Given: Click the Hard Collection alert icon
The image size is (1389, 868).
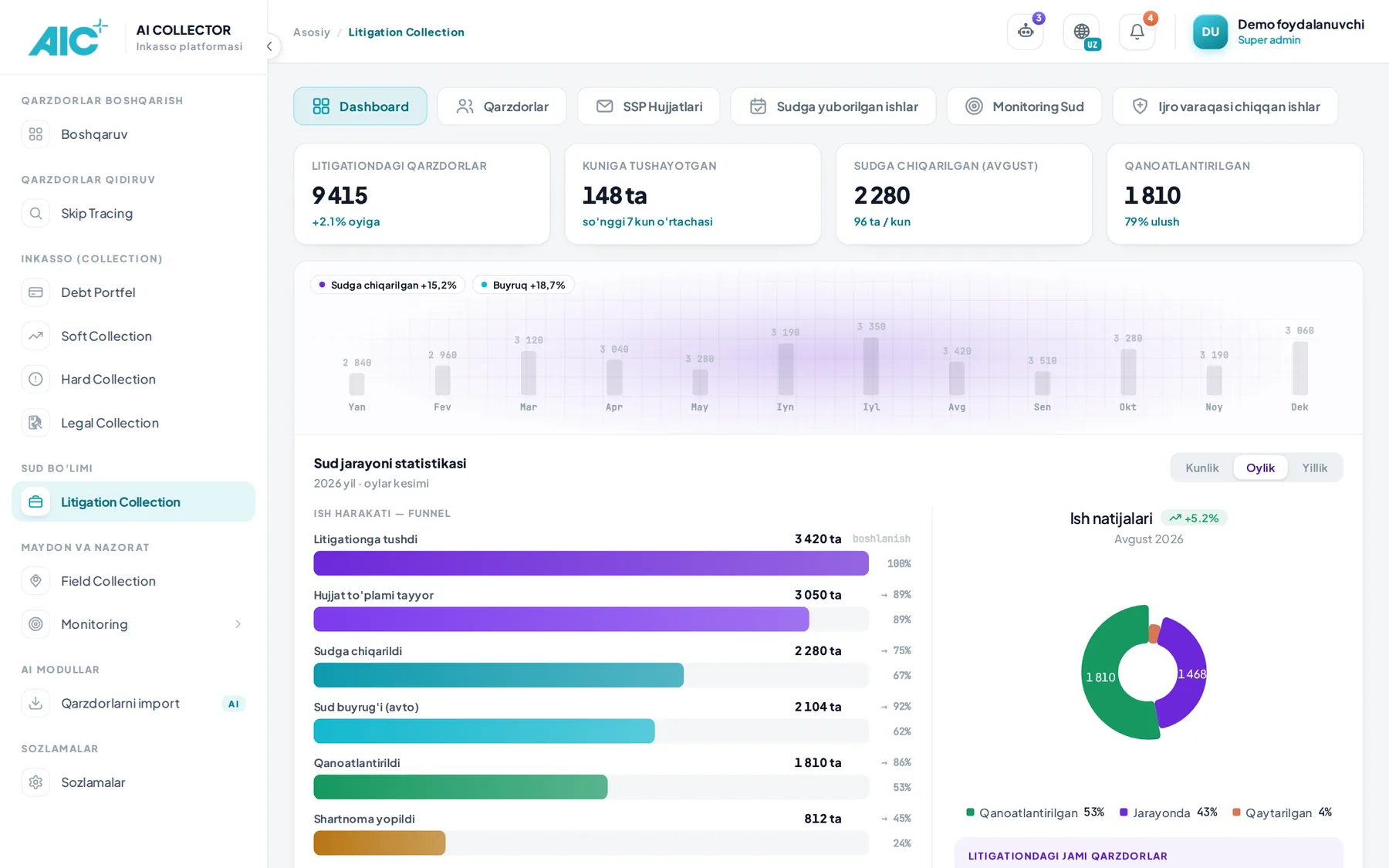Looking at the screenshot, I should pyautogui.click(x=35, y=379).
